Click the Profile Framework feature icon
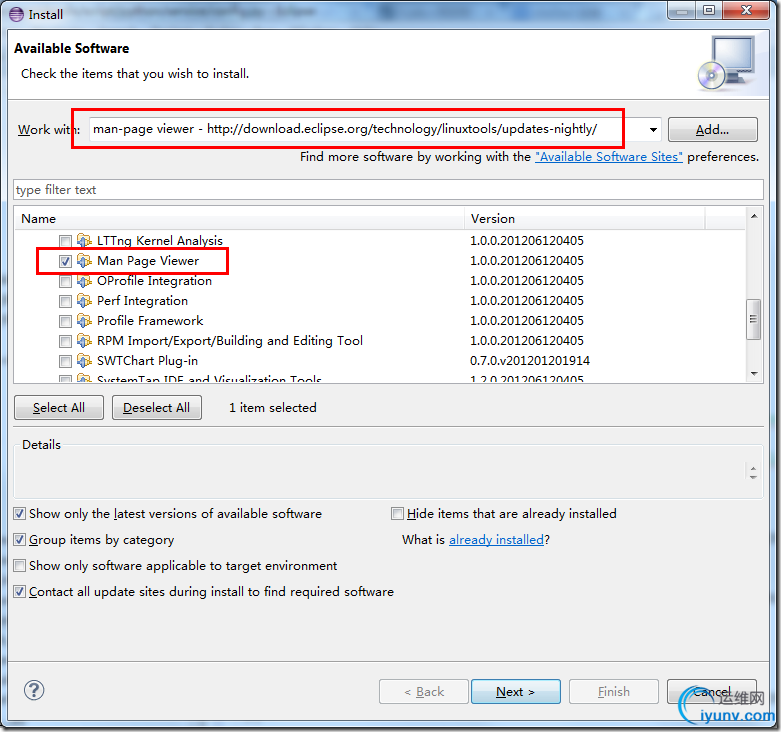This screenshot has width=781, height=732. click(84, 321)
